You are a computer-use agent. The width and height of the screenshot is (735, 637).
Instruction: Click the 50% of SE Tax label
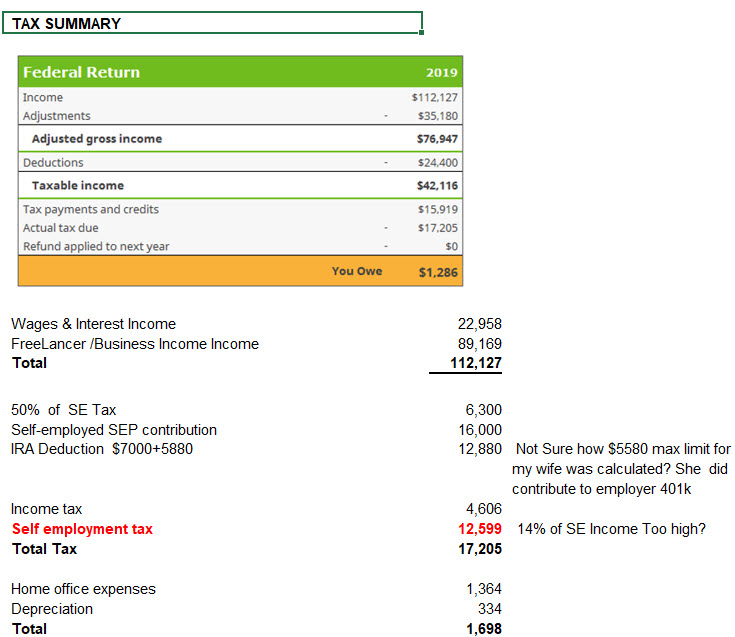pyautogui.click(x=63, y=410)
